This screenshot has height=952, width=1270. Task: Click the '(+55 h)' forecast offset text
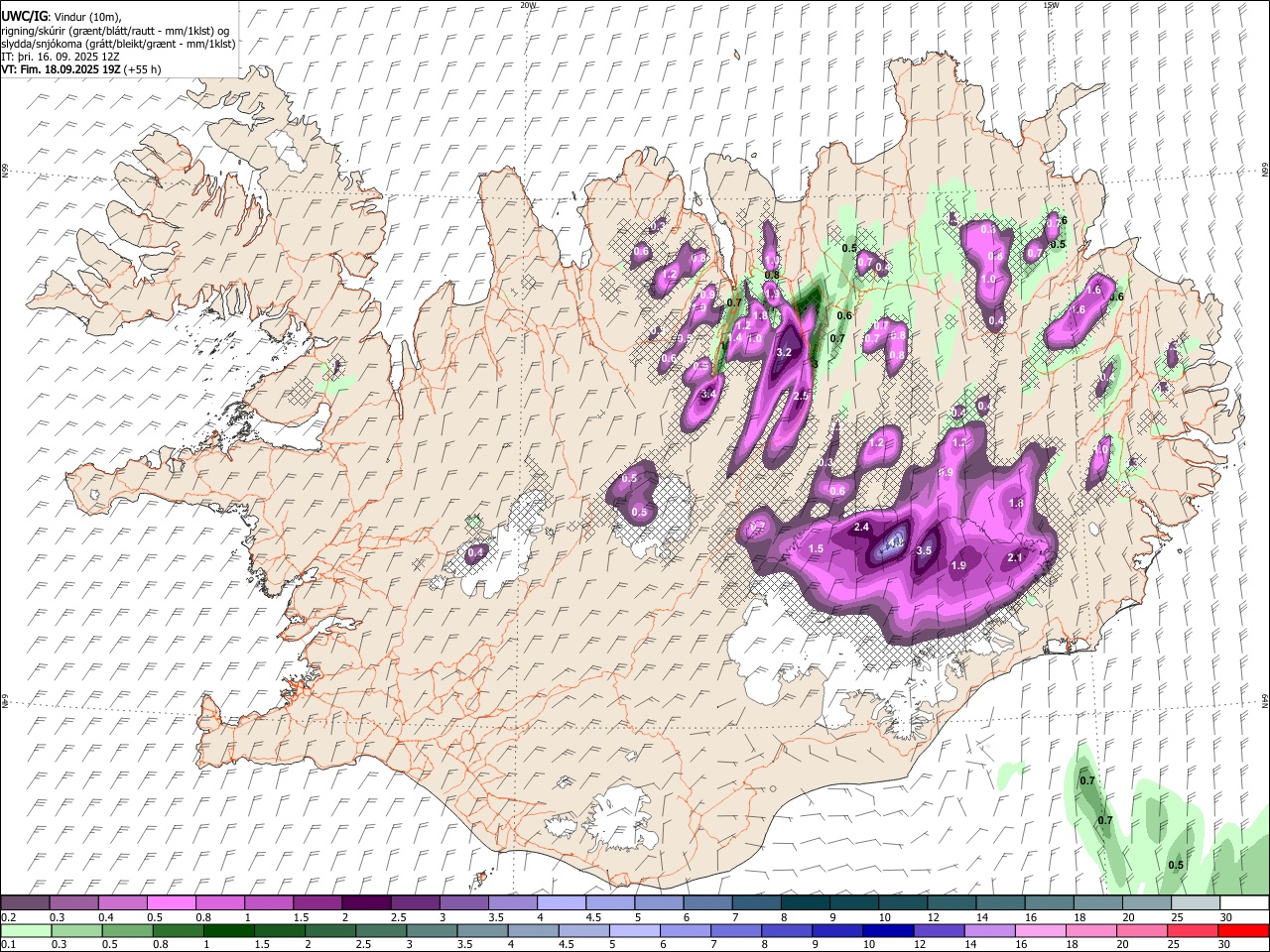pyautogui.click(x=143, y=69)
